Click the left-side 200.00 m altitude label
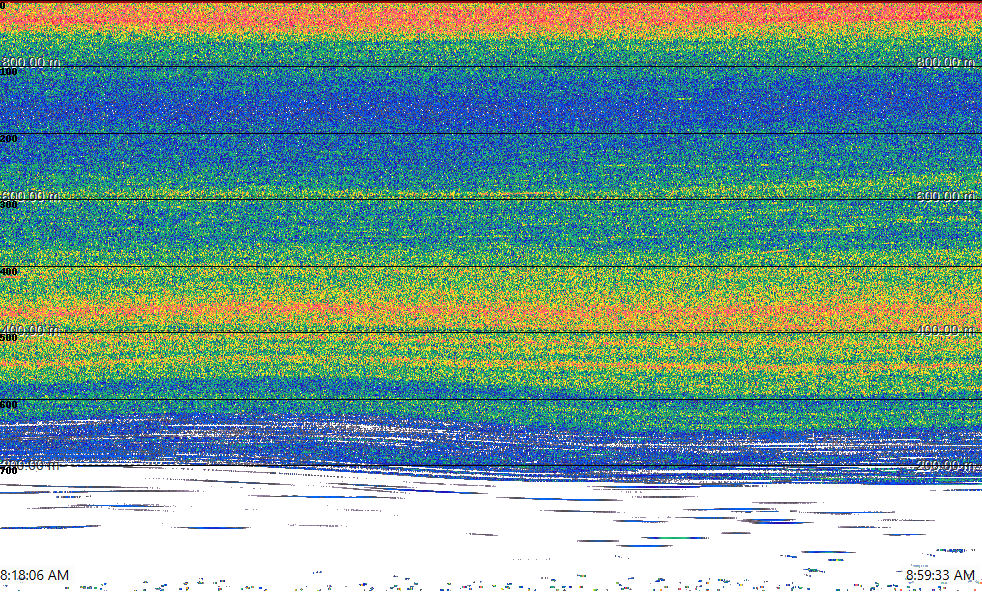 click(31, 465)
